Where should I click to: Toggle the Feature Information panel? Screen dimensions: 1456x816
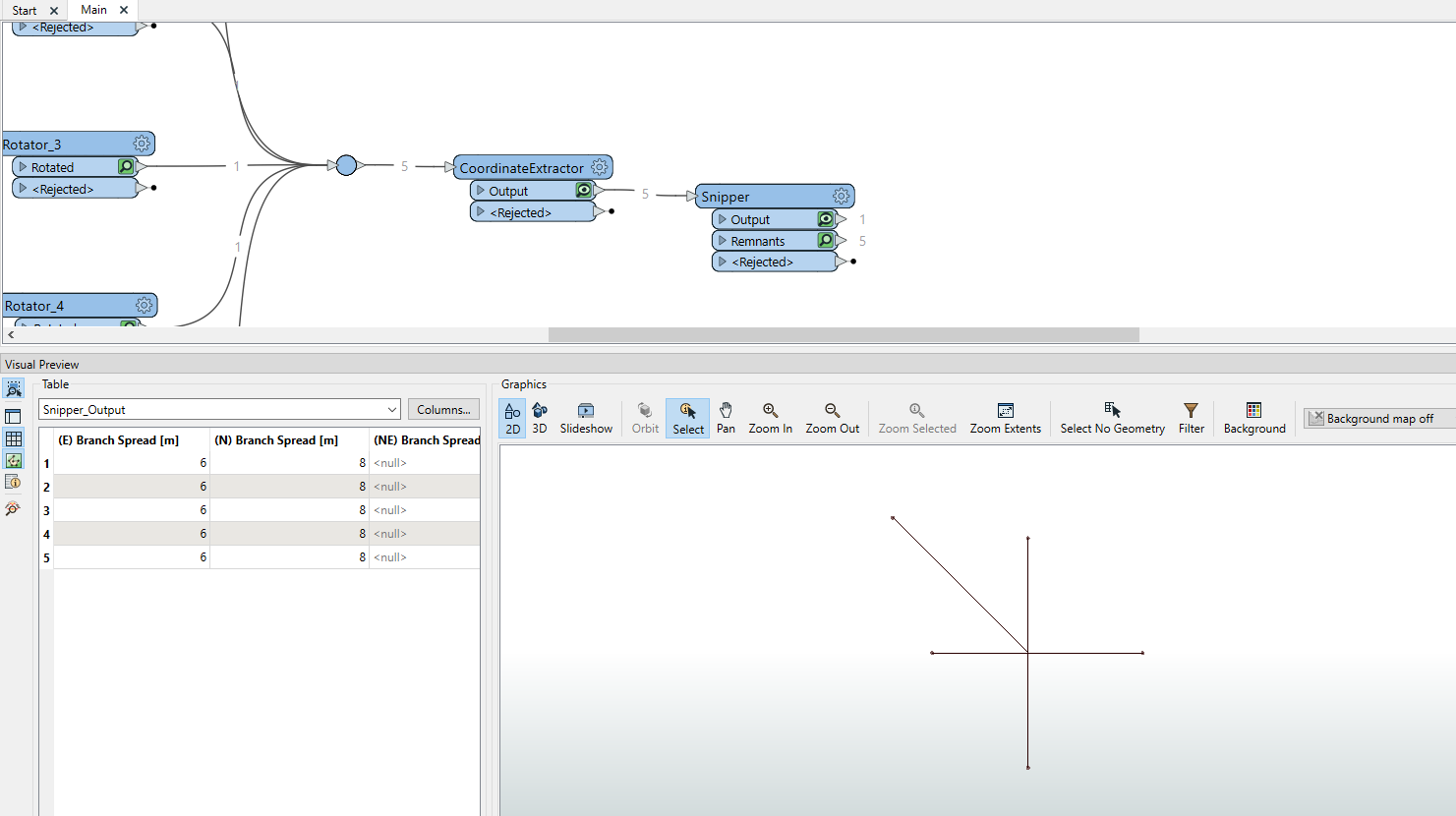coord(13,482)
